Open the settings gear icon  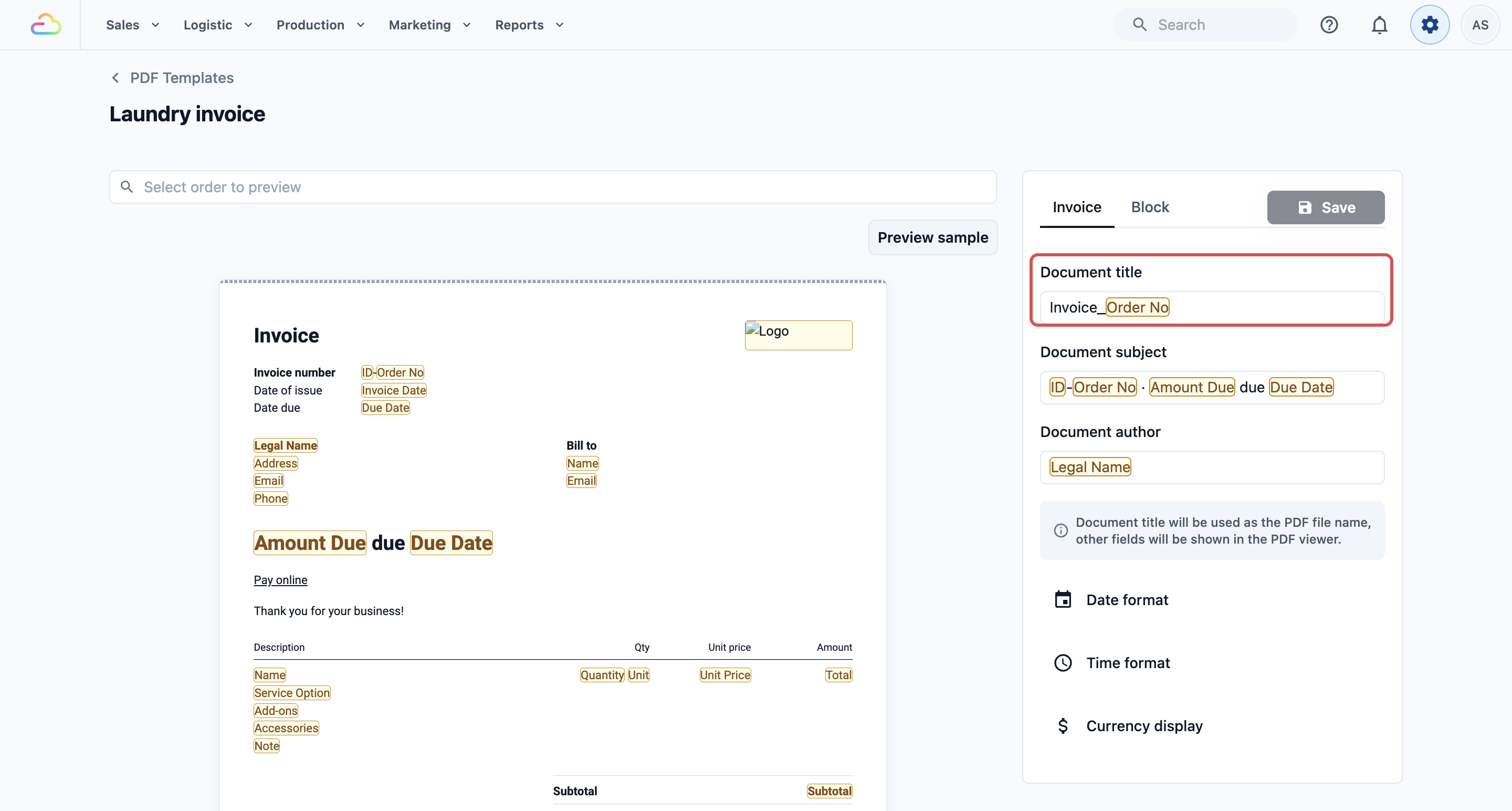pyautogui.click(x=1430, y=25)
